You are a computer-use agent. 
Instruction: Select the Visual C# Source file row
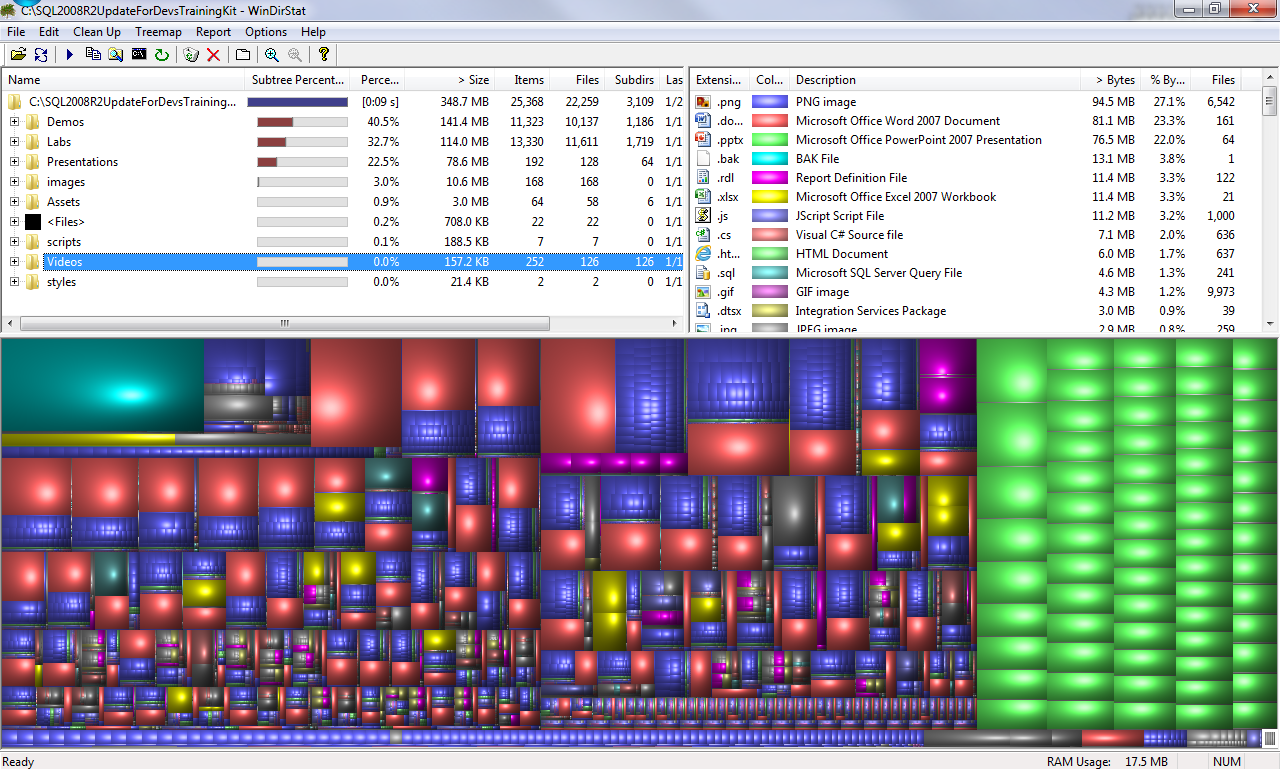click(x=976, y=235)
